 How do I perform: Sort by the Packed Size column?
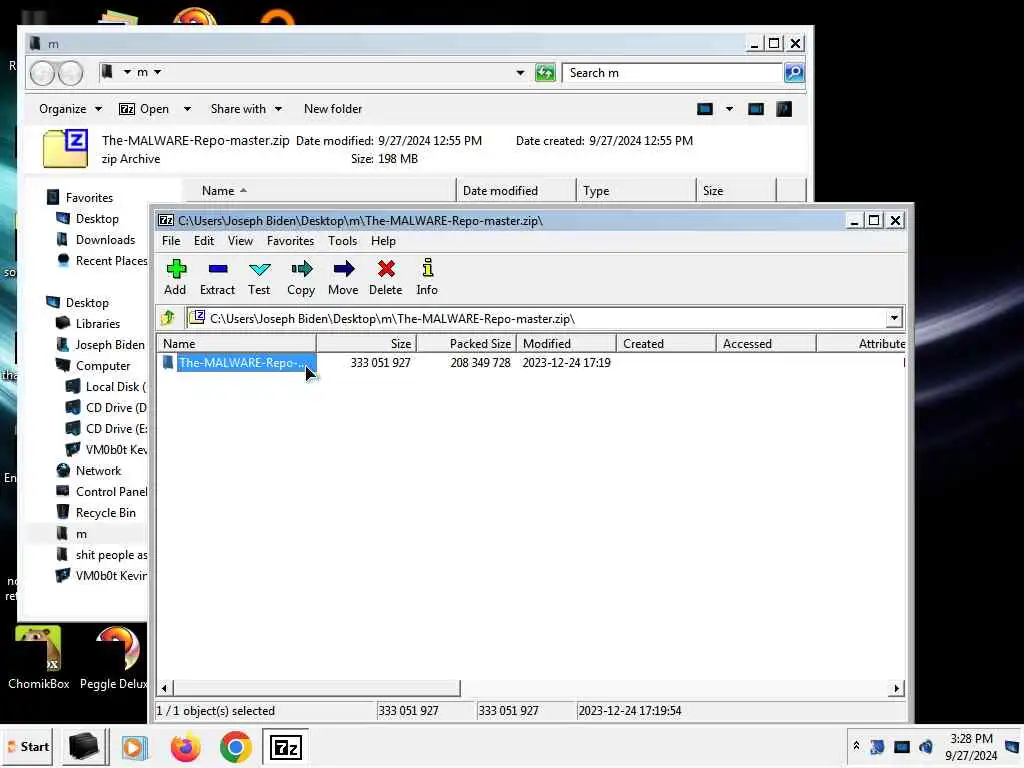(x=466, y=344)
